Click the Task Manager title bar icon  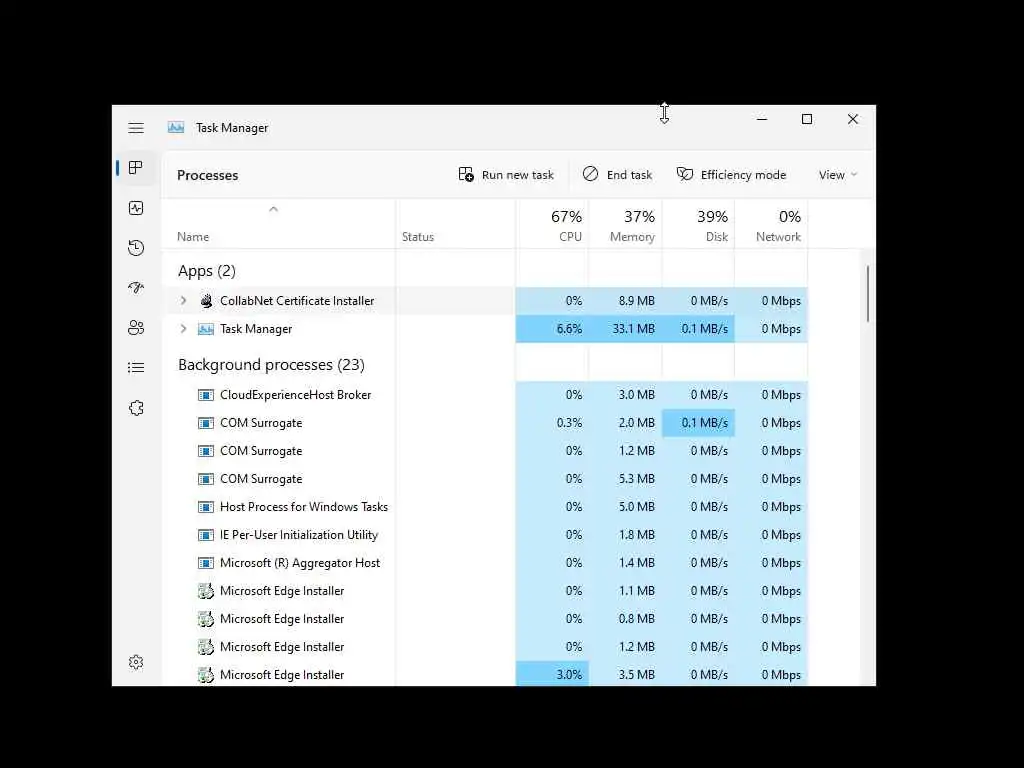176,127
